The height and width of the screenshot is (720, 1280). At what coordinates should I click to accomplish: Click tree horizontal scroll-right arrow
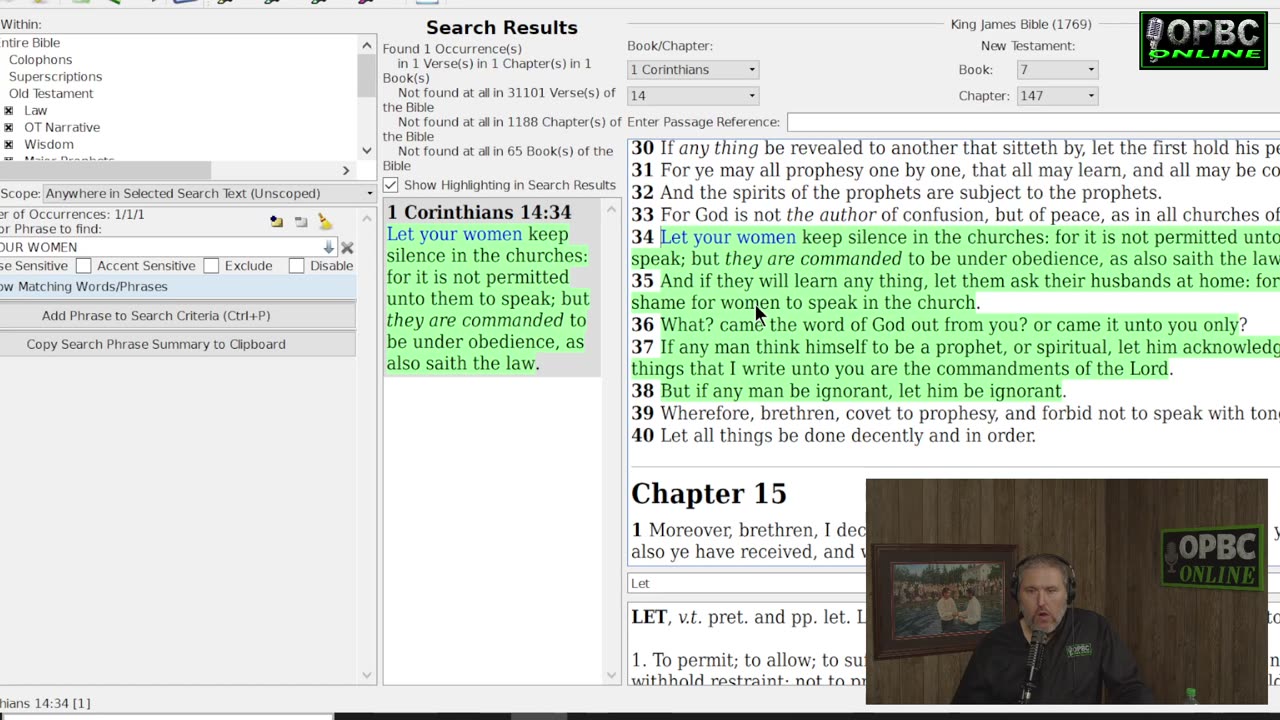346,171
